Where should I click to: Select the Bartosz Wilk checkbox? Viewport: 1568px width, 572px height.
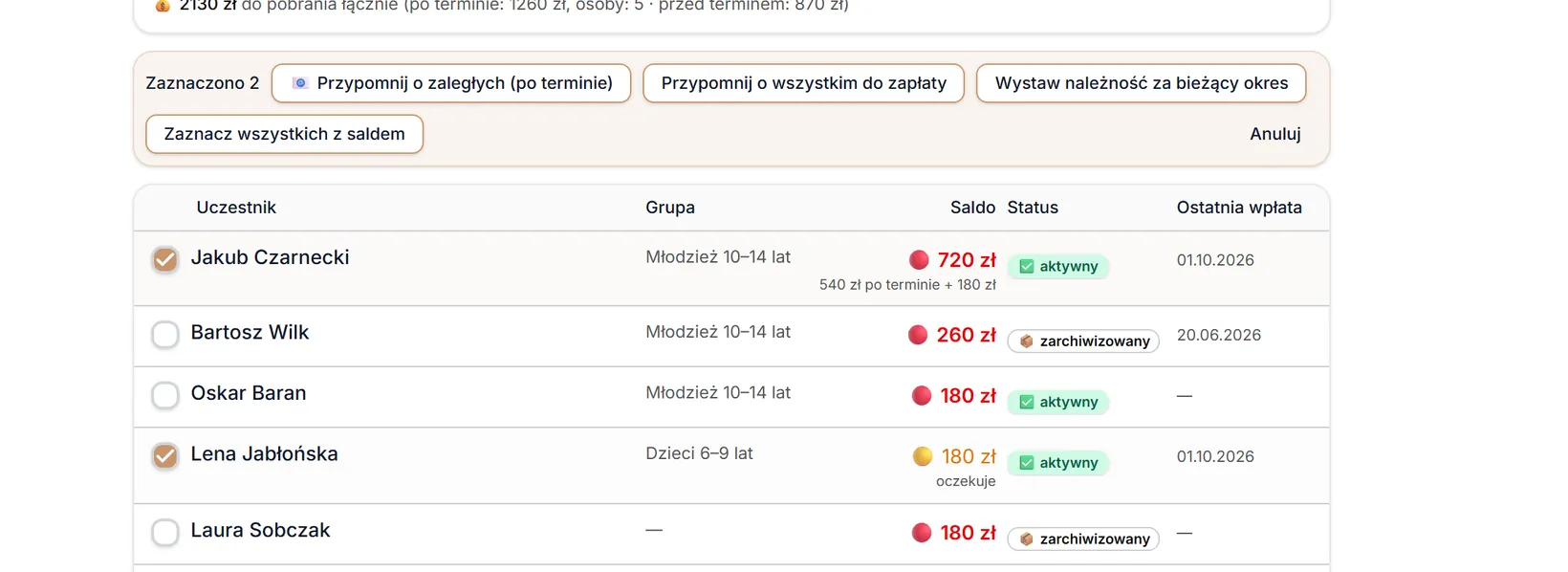point(165,335)
